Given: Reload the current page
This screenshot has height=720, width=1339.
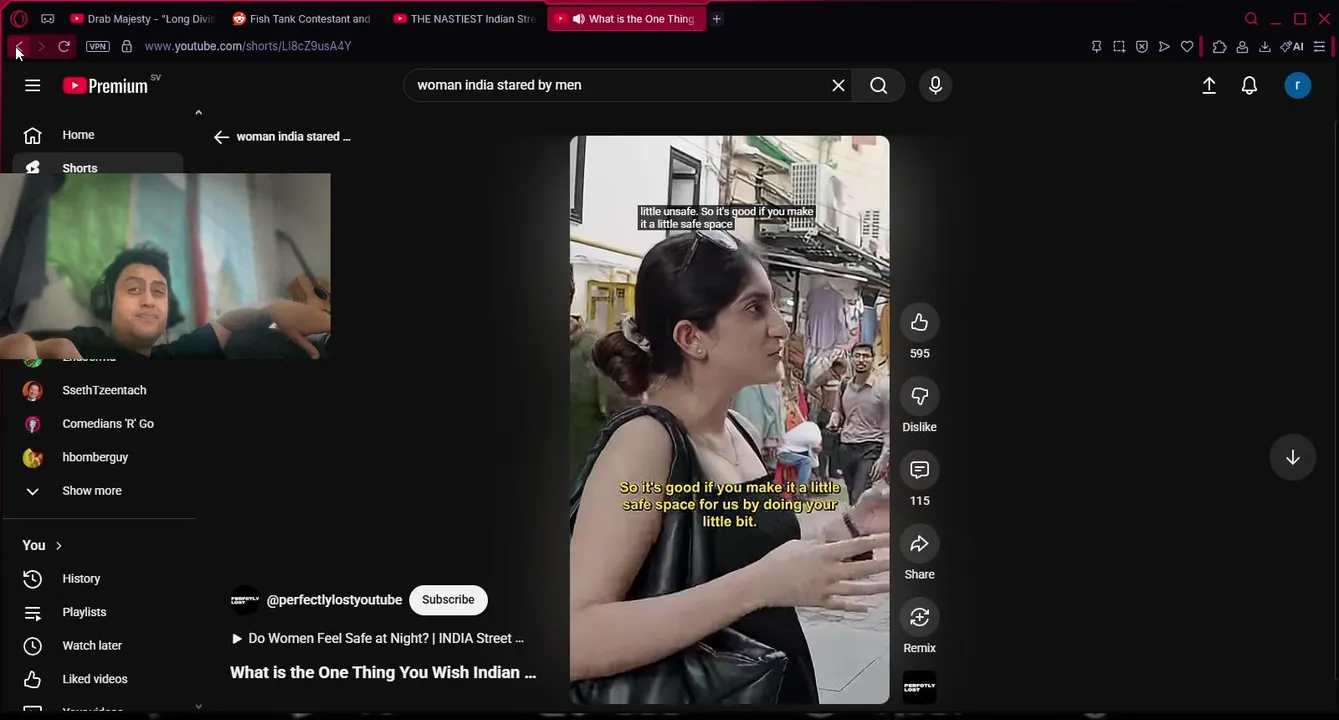Looking at the screenshot, I should pos(64,46).
